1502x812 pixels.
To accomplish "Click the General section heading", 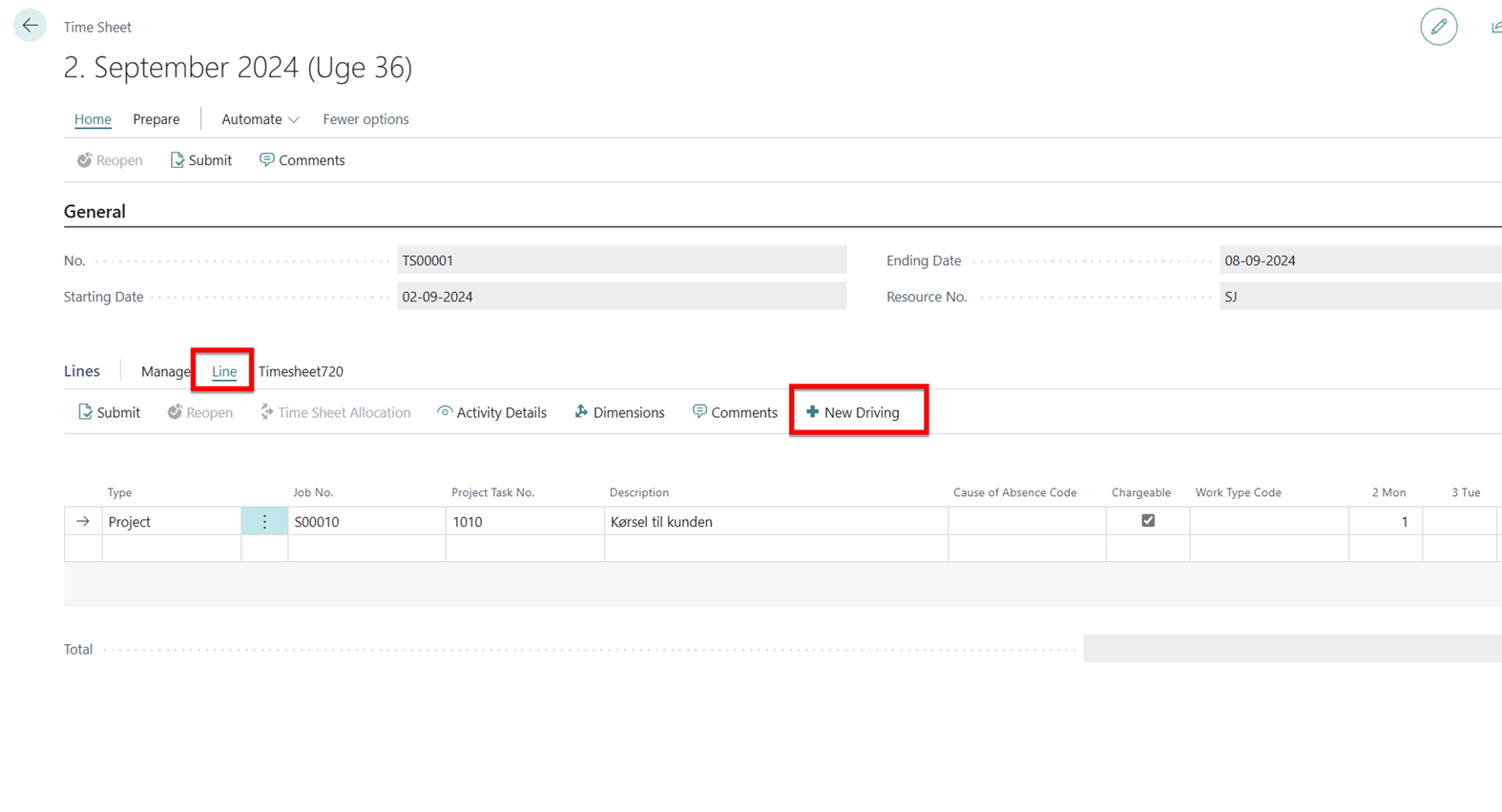I will tap(94, 212).
